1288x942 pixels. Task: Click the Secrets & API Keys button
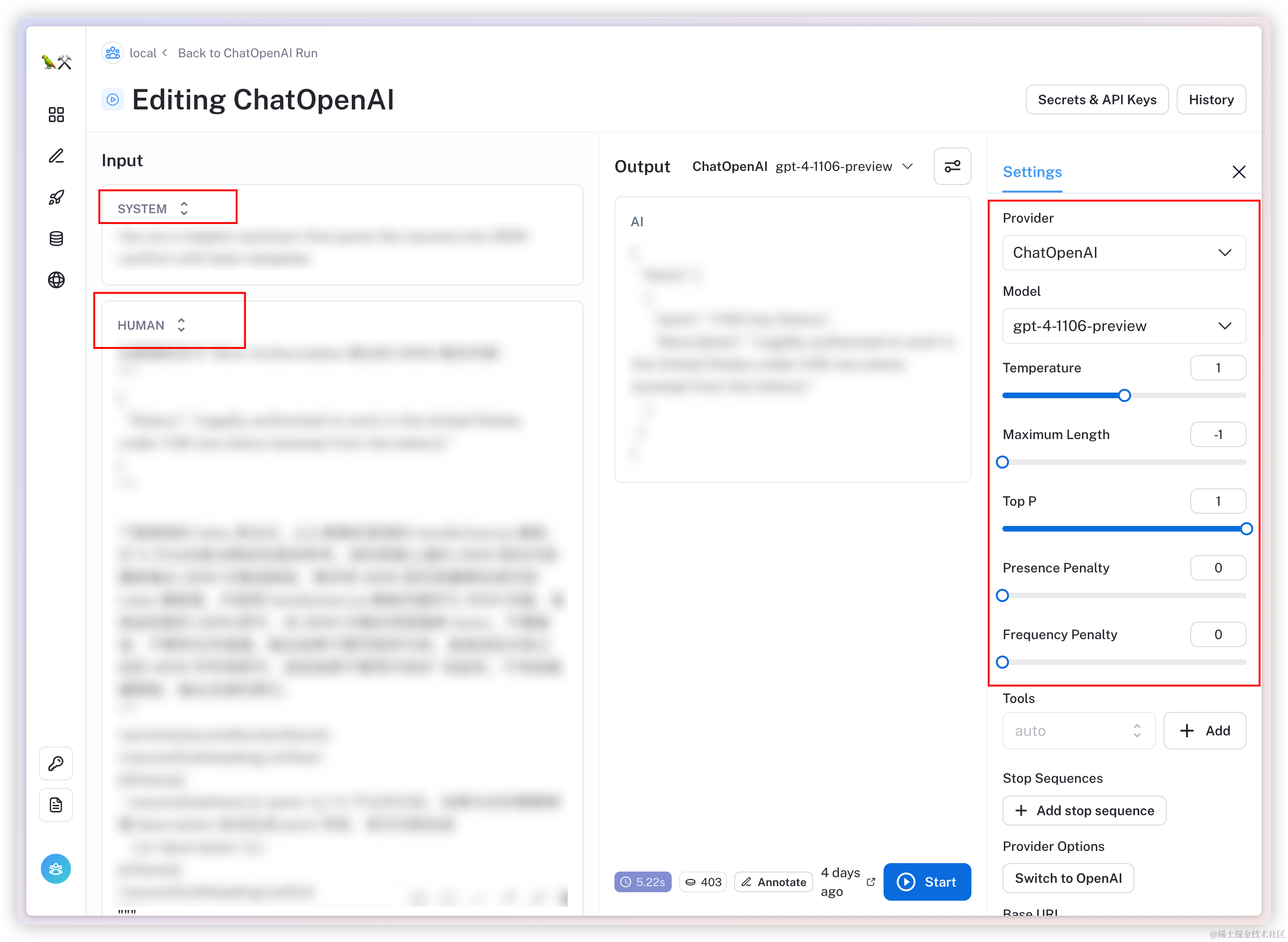click(1096, 100)
